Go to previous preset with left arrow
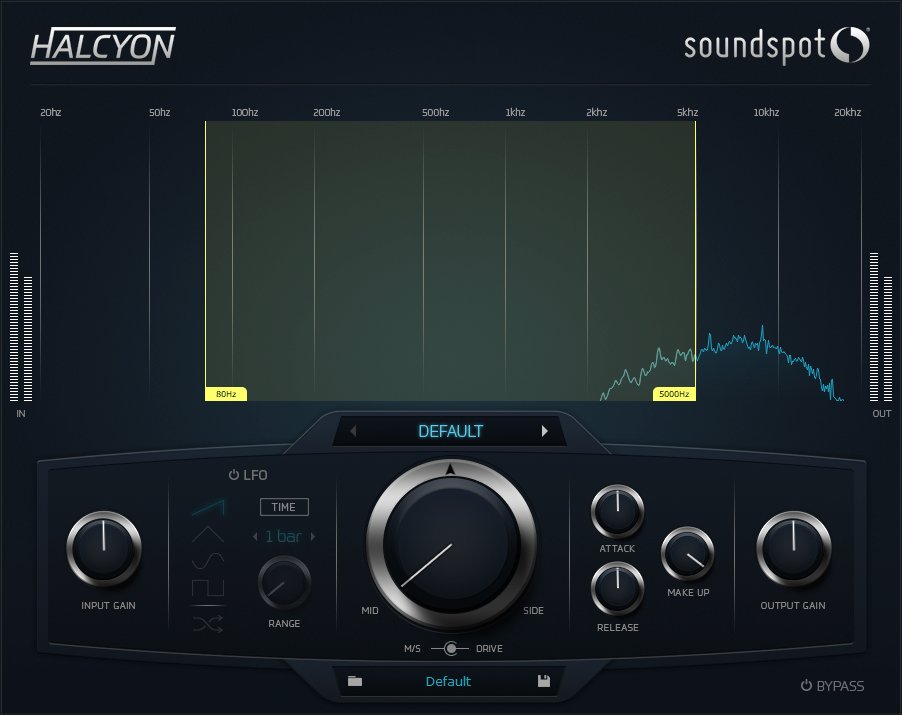The width and height of the screenshot is (902, 715). (353, 432)
